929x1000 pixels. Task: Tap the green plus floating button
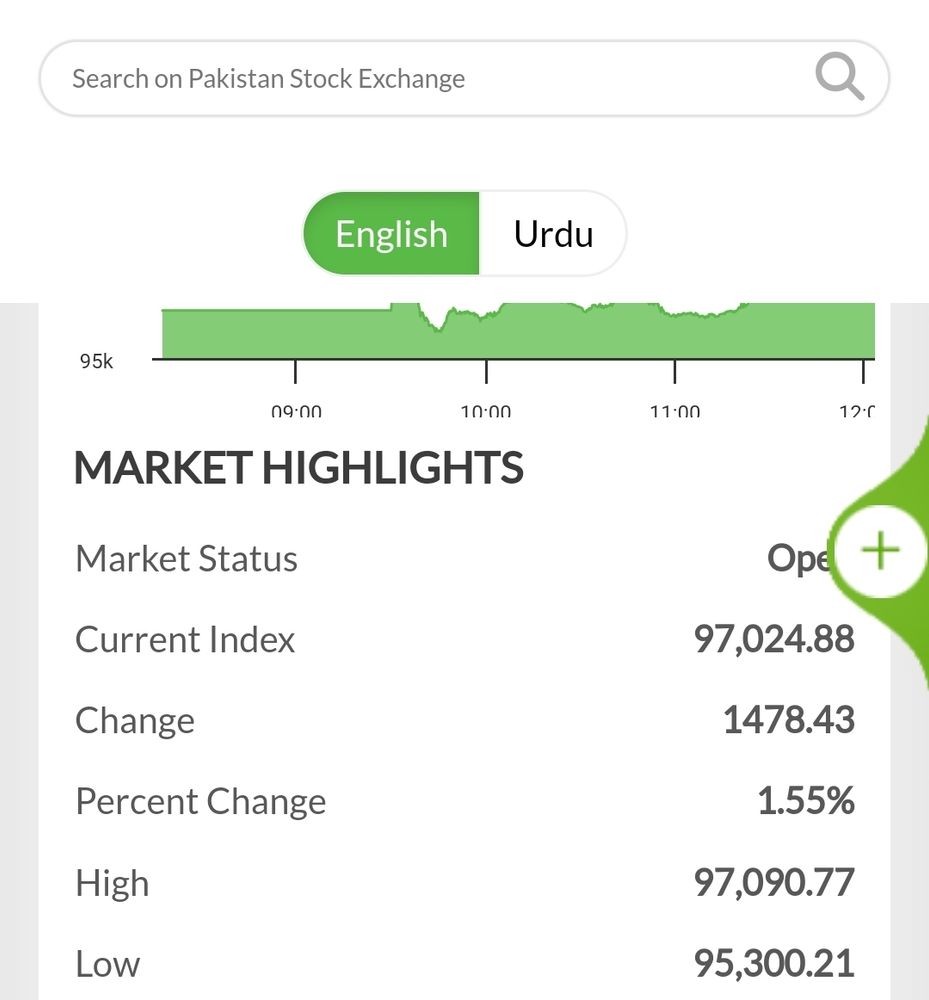coord(881,551)
